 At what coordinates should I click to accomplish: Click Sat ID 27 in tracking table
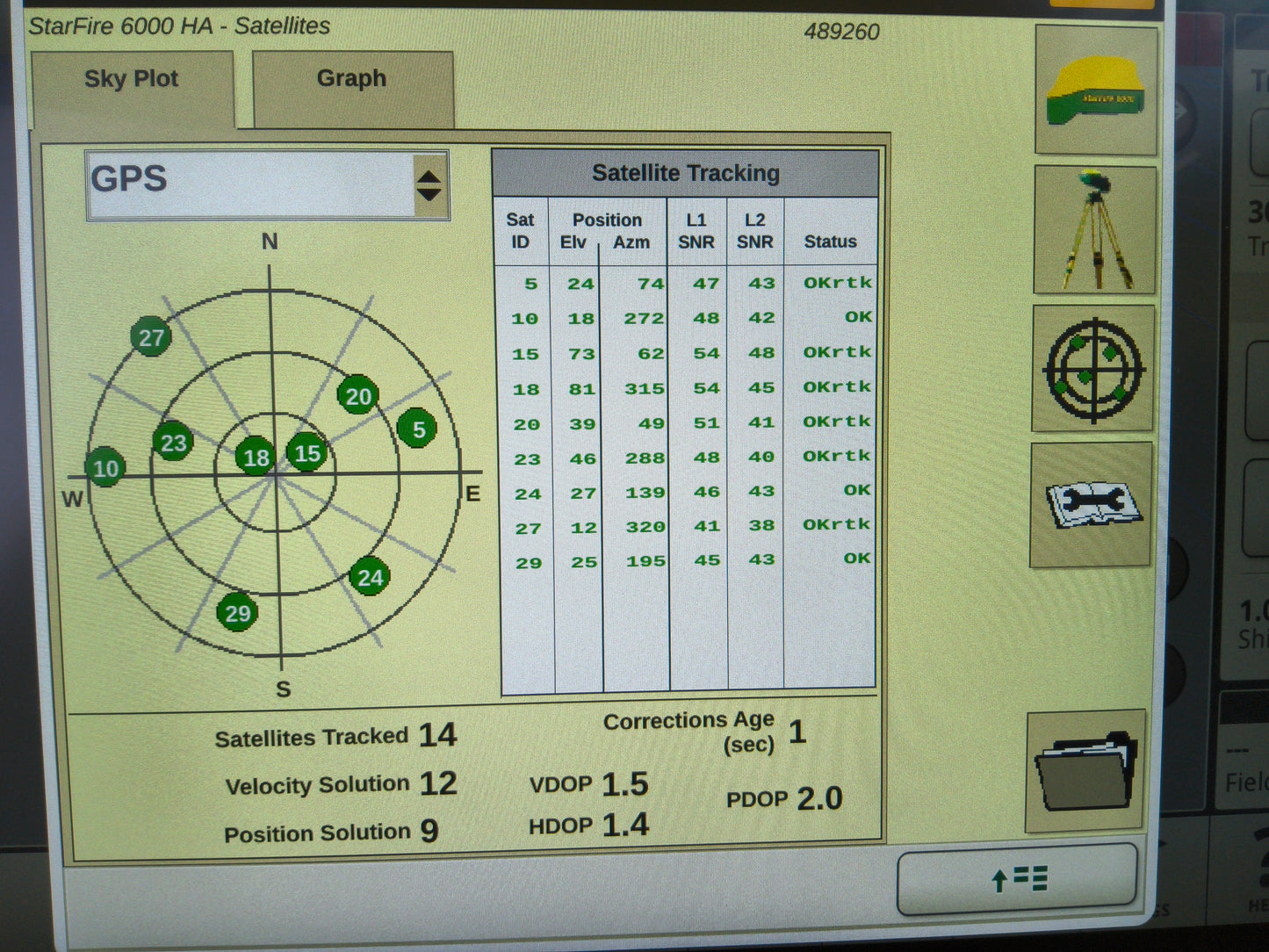pos(528,529)
